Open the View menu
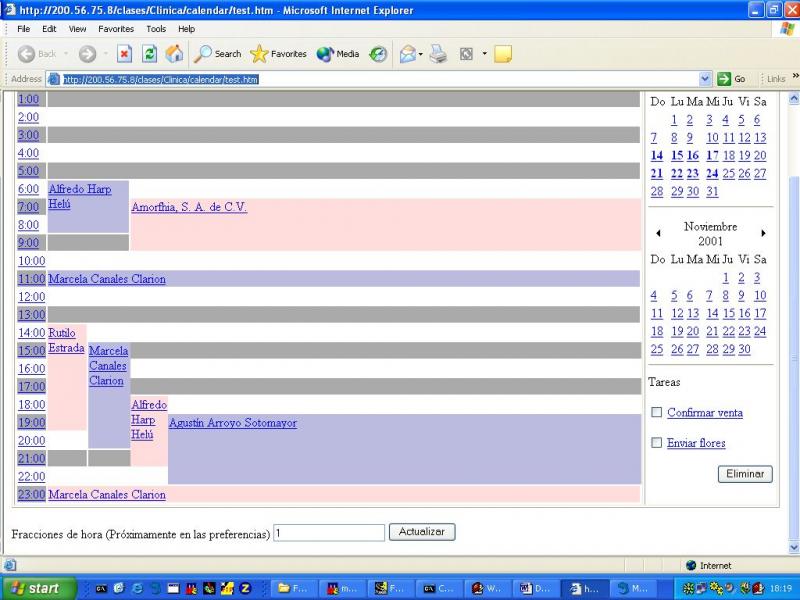Screen dimensions: 800x600 click(77, 29)
